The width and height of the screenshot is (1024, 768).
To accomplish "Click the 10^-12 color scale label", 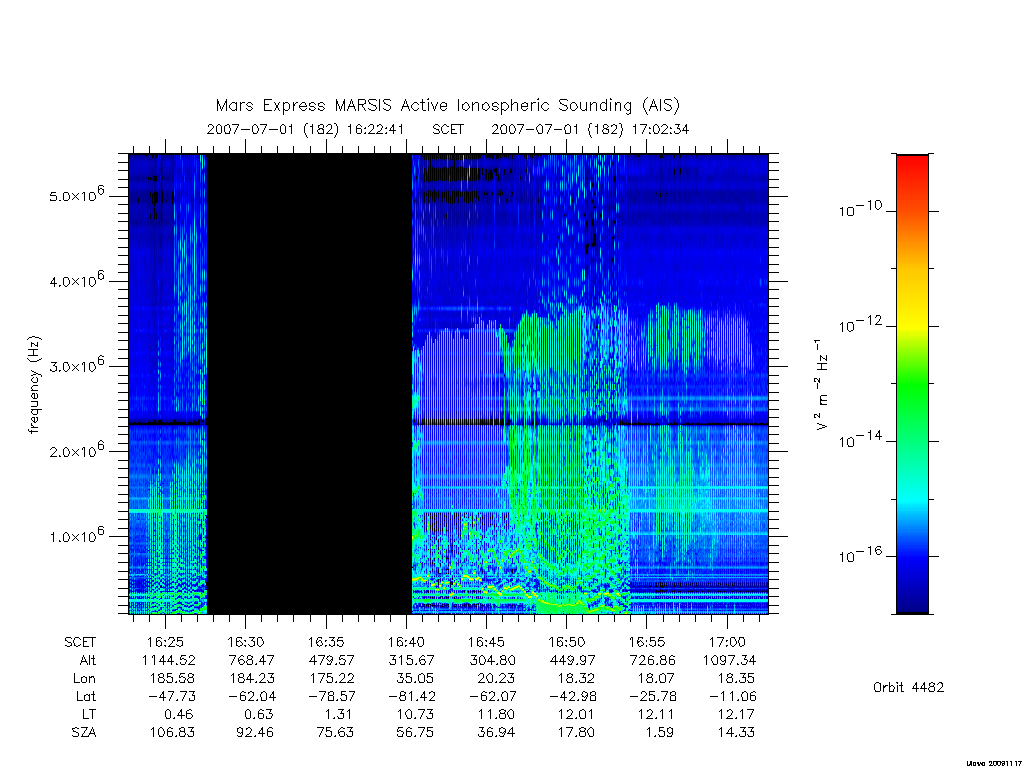I will [860, 325].
